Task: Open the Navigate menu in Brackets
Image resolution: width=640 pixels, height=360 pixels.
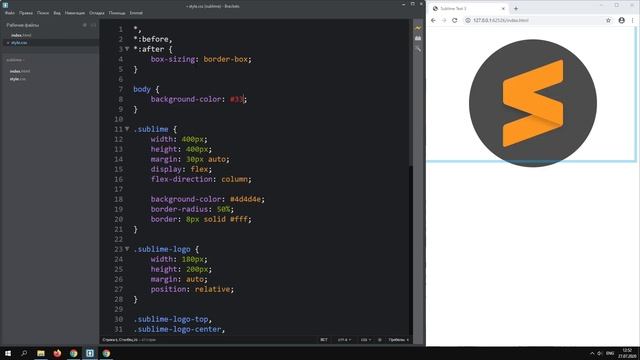Action: 75,13
